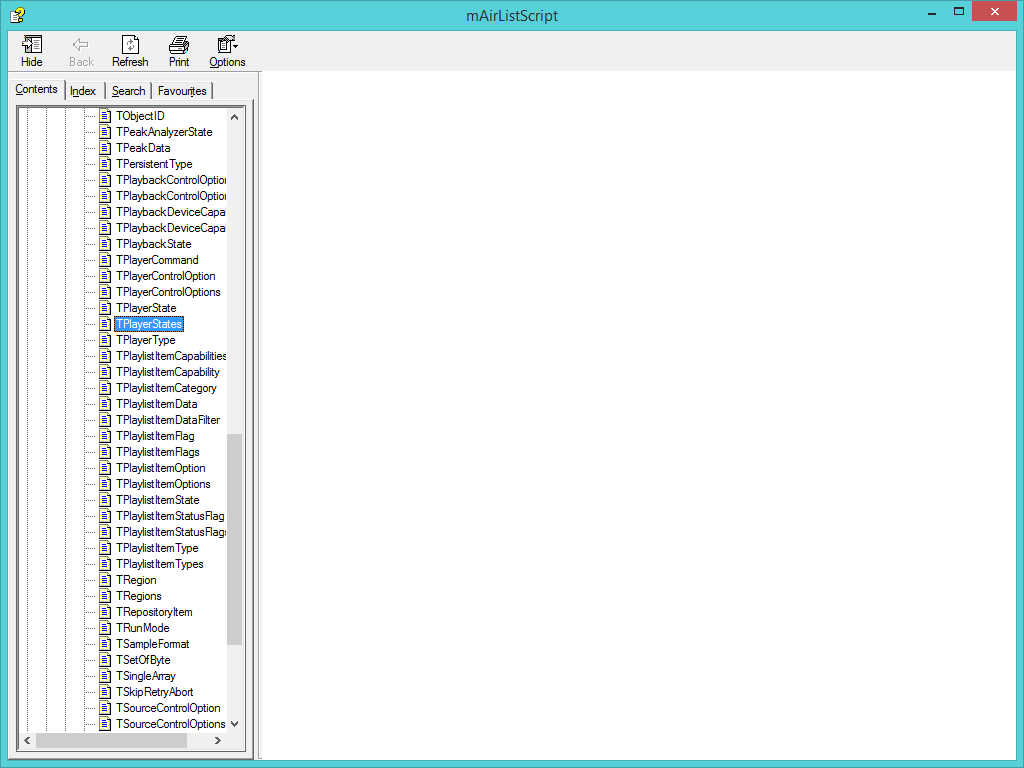
Task: Click page icon beside TPlaylistItemCapability
Action: pyautogui.click(x=105, y=372)
